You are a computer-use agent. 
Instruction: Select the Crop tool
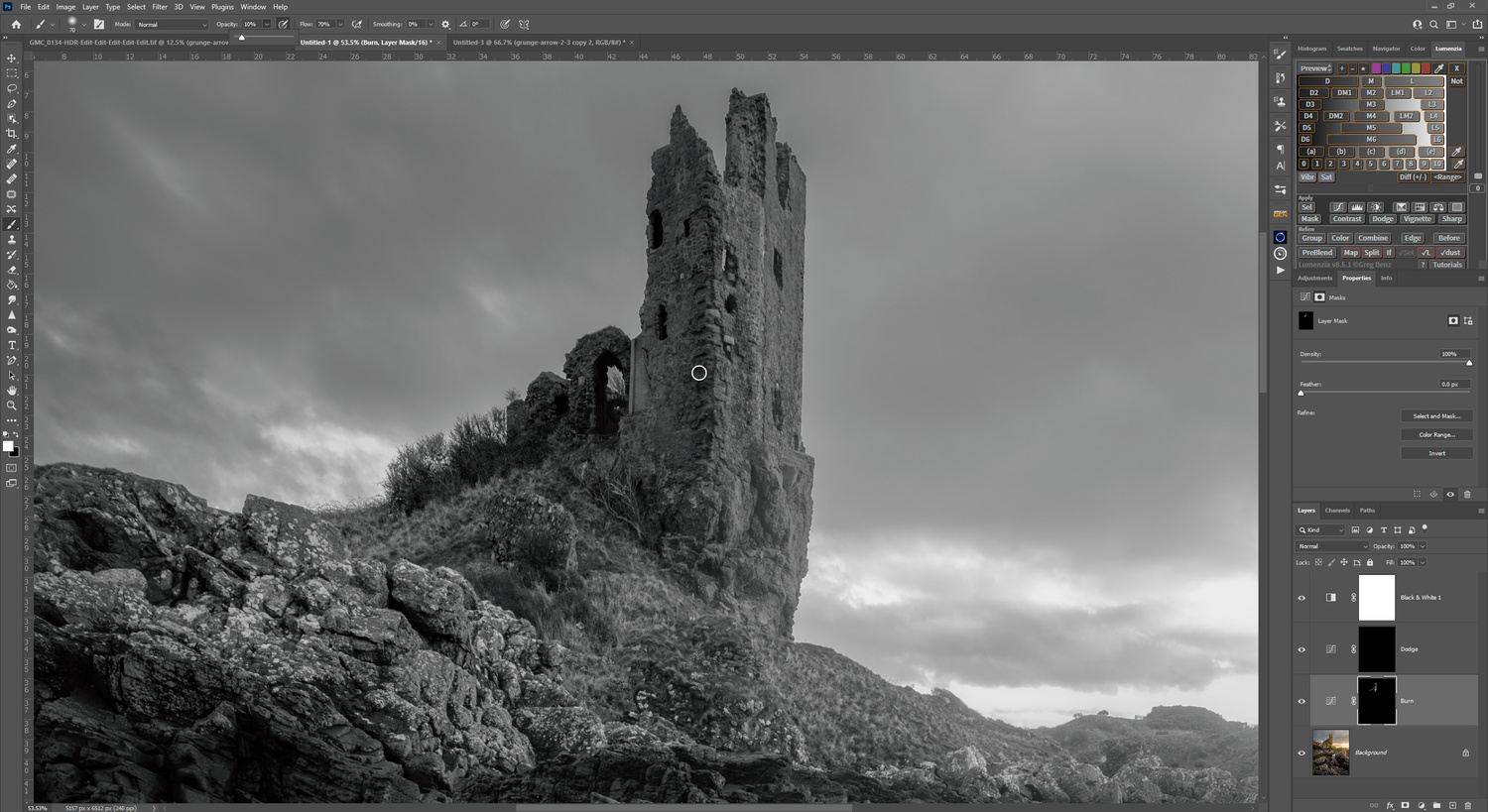click(12, 134)
